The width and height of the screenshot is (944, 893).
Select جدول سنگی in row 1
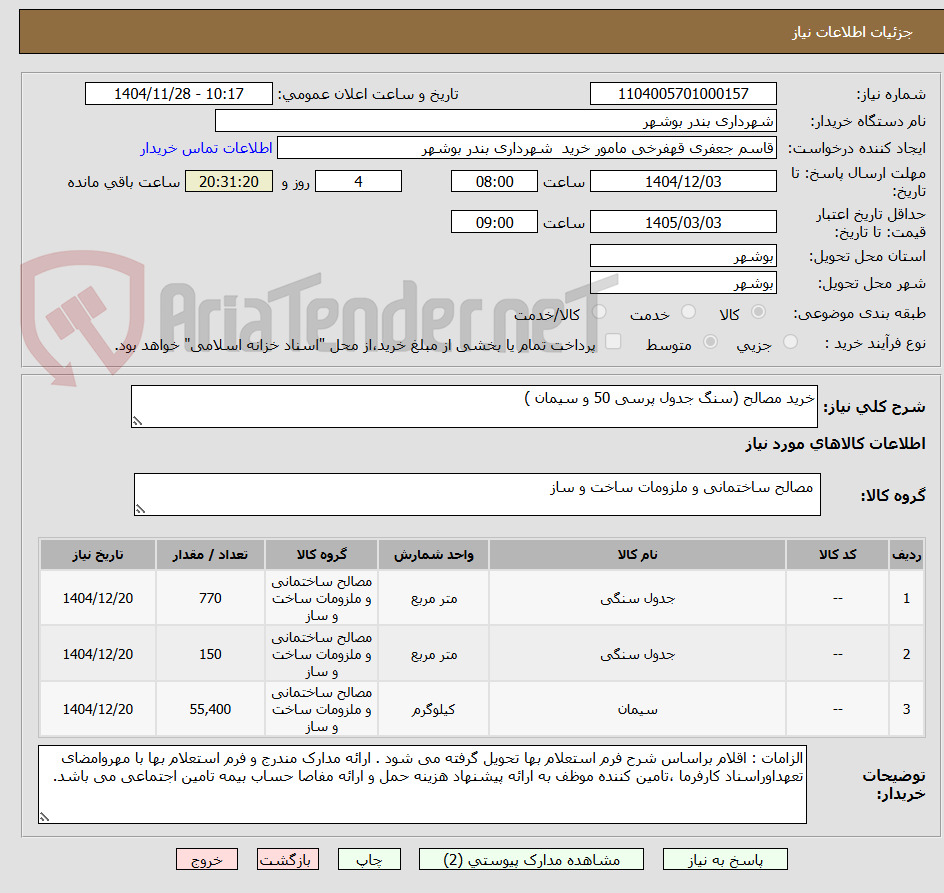[x=638, y=599]
